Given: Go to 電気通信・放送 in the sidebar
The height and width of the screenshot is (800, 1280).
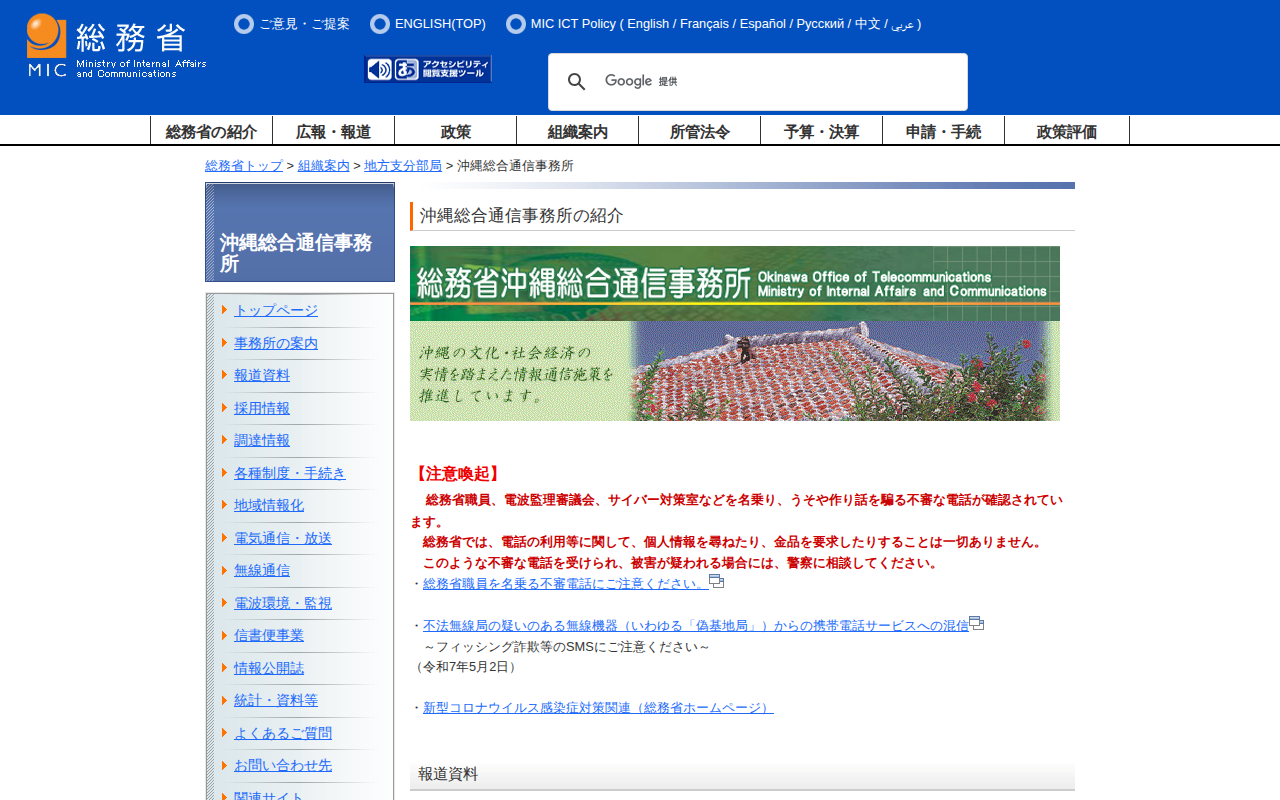Looking at the screenshot, I should pos(283,538).
